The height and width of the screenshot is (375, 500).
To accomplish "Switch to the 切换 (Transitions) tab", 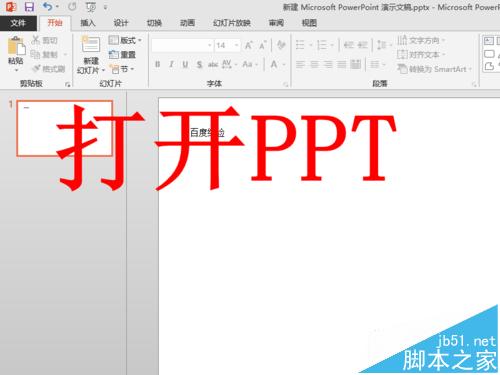I will click(x=154, y=23).
